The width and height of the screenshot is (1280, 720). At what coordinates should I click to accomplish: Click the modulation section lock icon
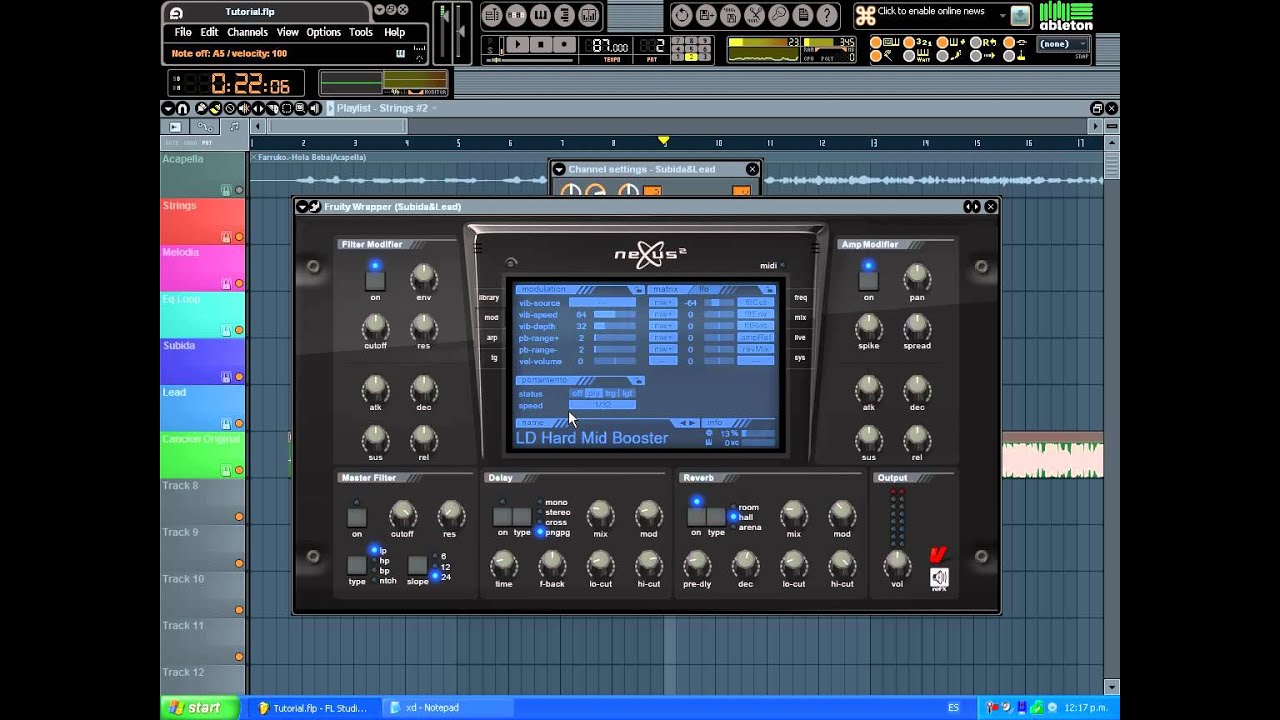637,289
